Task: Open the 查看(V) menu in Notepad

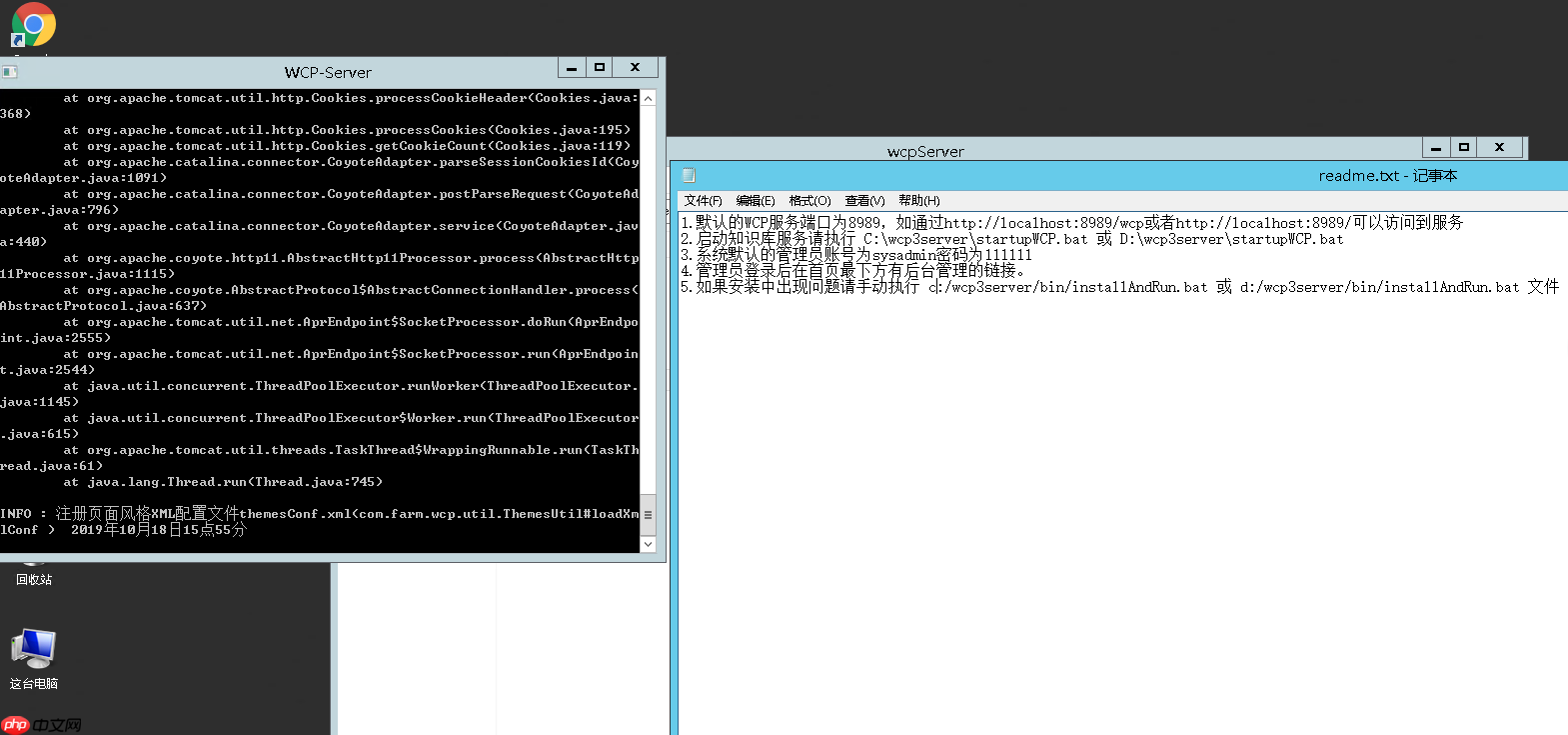Action: (864, 201)
